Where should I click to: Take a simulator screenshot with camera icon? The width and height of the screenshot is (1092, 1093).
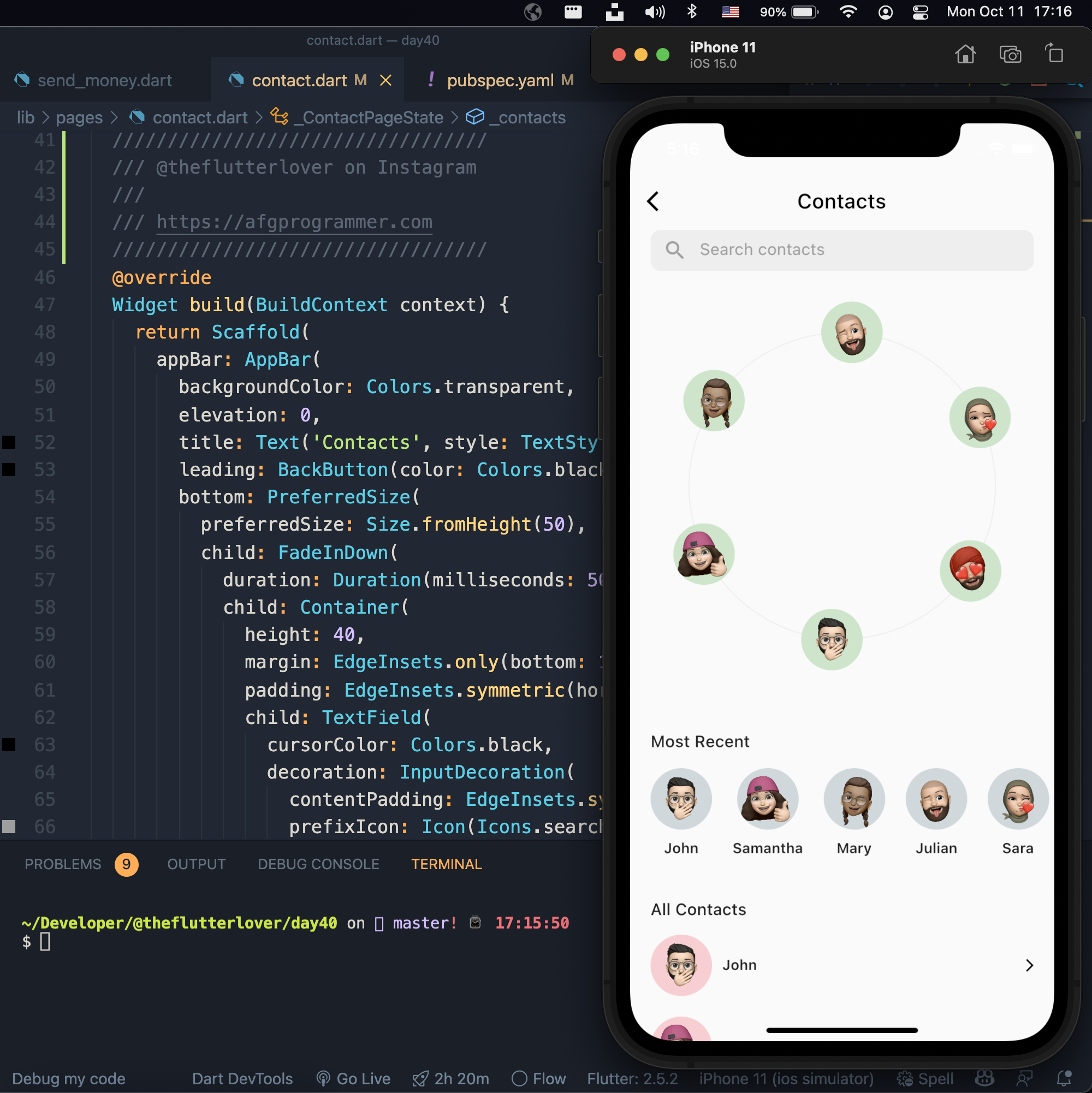tap(1010, 55)
